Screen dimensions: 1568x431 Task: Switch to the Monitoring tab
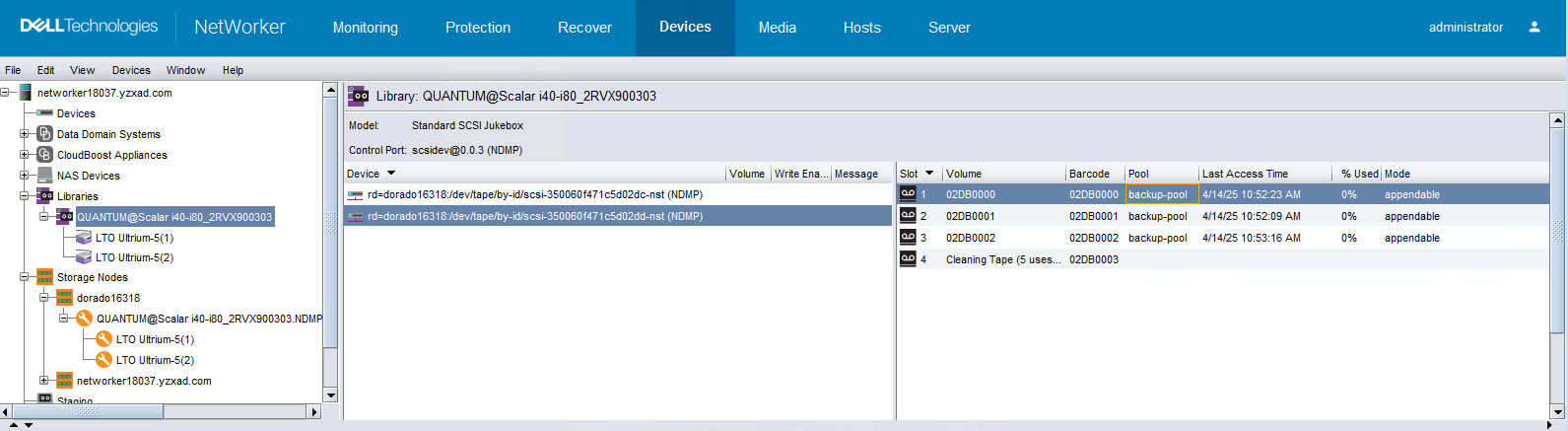(366, 28)
